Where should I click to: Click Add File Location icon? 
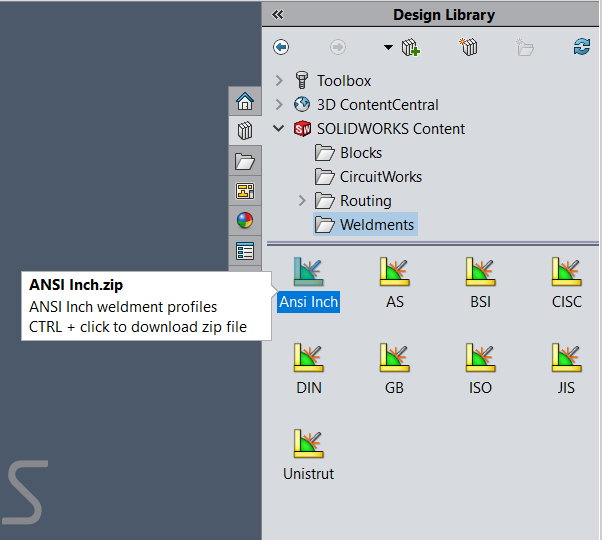(x=468, y=47)
